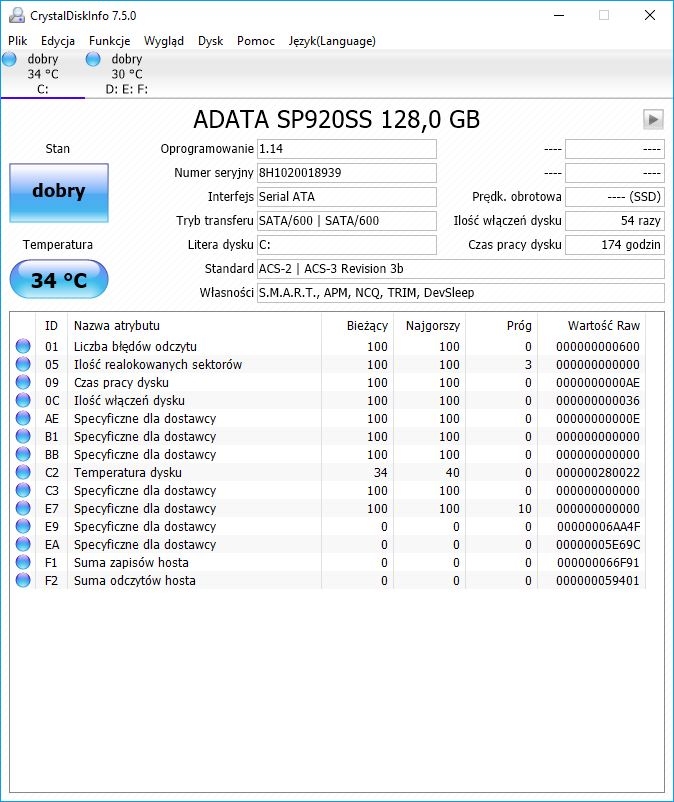Viewport: 674px width, 802px height.
Task: Click status orb of attribute B1
Action: (x=23, y=436)
